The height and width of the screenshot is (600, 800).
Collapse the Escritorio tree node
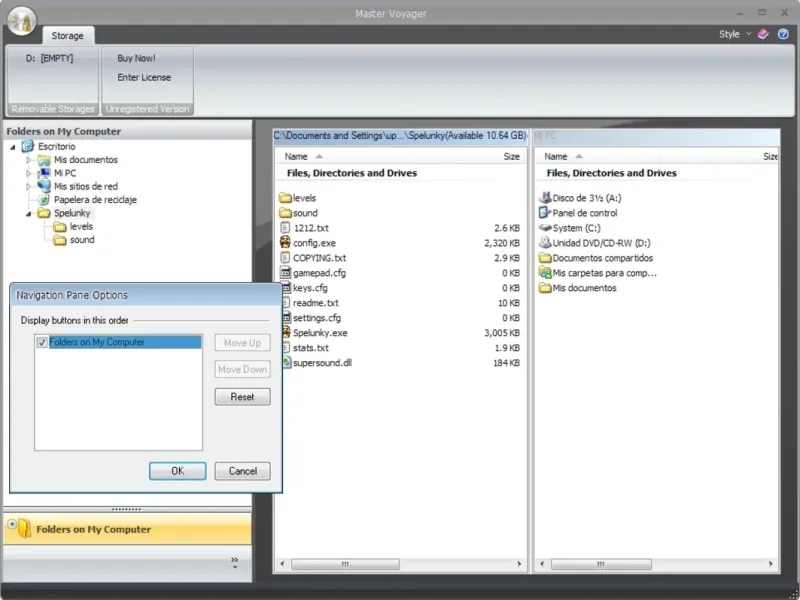click(x=13, y=147)
